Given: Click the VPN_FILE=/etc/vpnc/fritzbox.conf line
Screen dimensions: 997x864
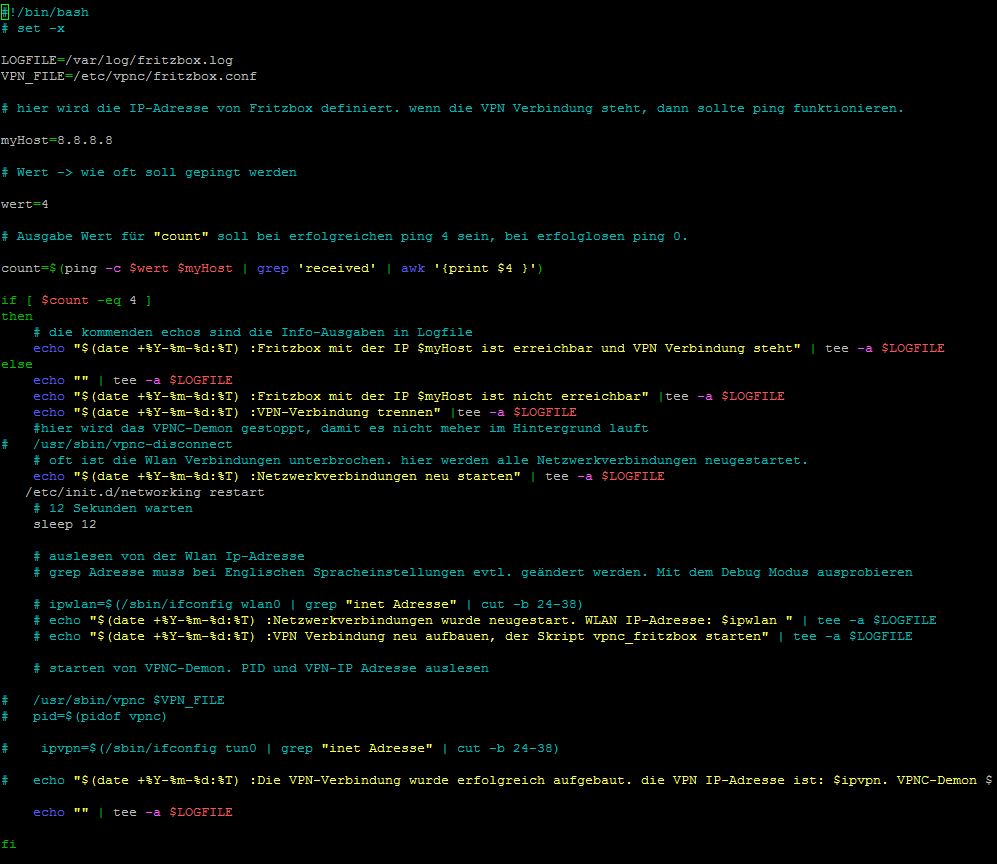Looking at the screenshot, I should (x=128, y=76).
